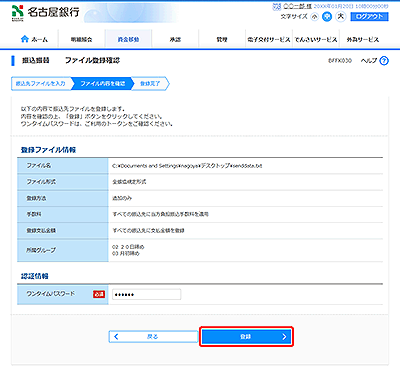Click the Nagoya Bank logo

tap(46, 13)
